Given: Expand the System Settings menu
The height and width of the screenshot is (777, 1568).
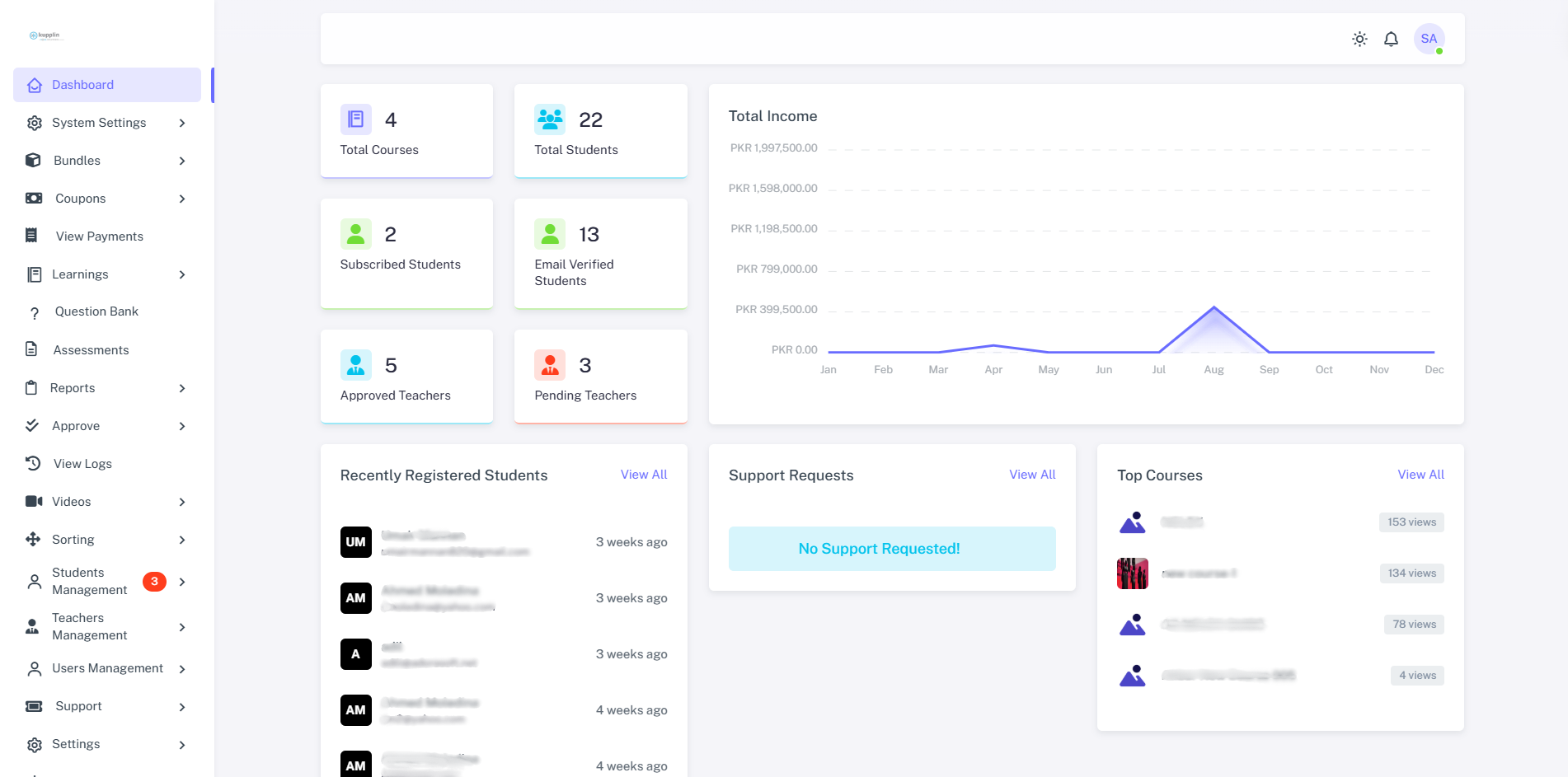Looking at the screenshot, I should coord(106,123).
